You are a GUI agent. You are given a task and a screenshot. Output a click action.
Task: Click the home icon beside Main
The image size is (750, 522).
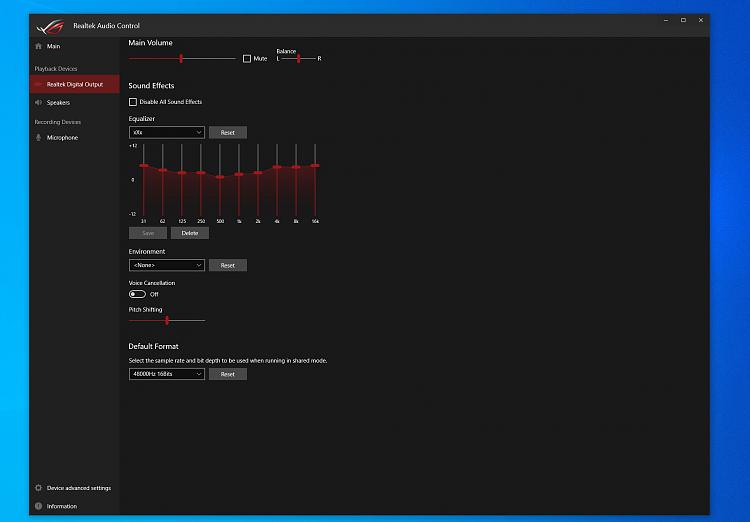pos(38,46)
